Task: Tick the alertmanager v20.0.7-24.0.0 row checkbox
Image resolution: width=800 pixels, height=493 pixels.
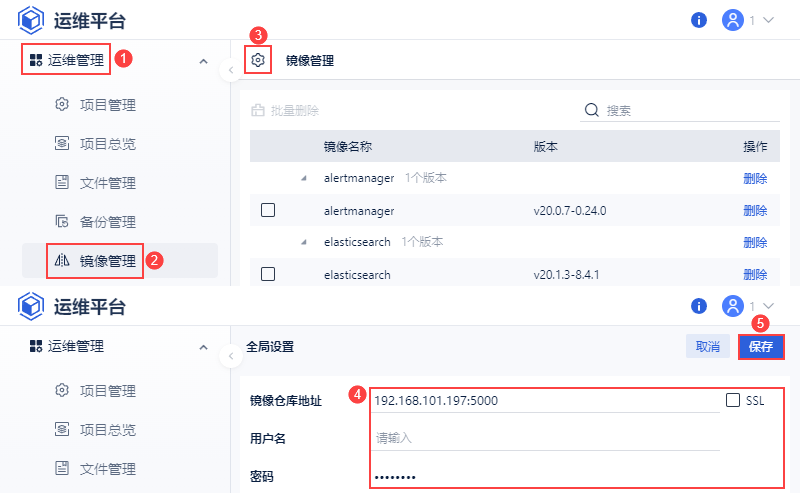Action: [x=268, y=210]
